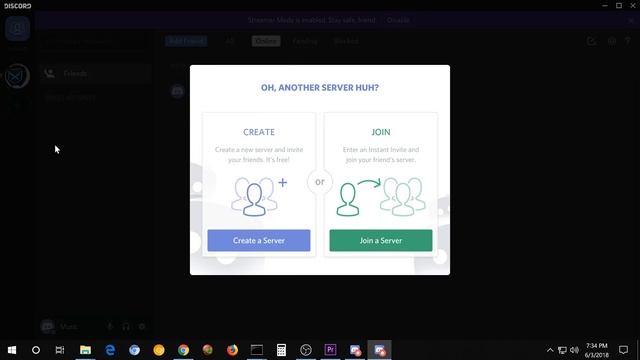Switch to the Online friends tab

[266, 41]
